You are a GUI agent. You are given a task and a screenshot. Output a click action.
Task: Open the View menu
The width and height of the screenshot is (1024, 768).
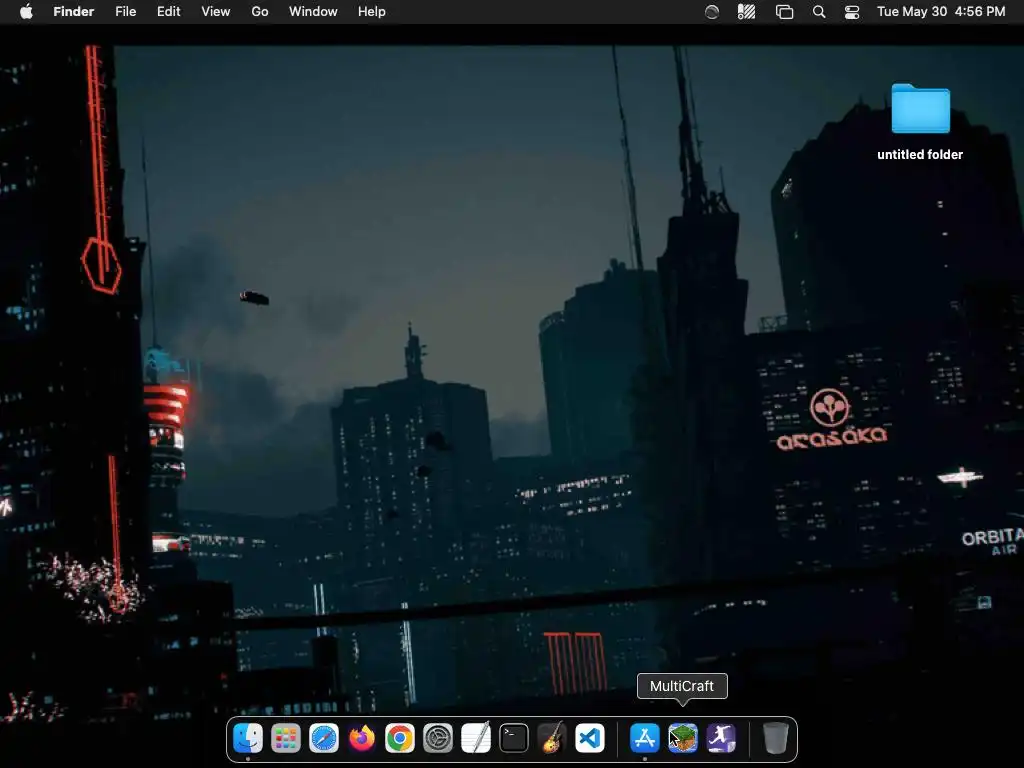click(x=216, y=12)
